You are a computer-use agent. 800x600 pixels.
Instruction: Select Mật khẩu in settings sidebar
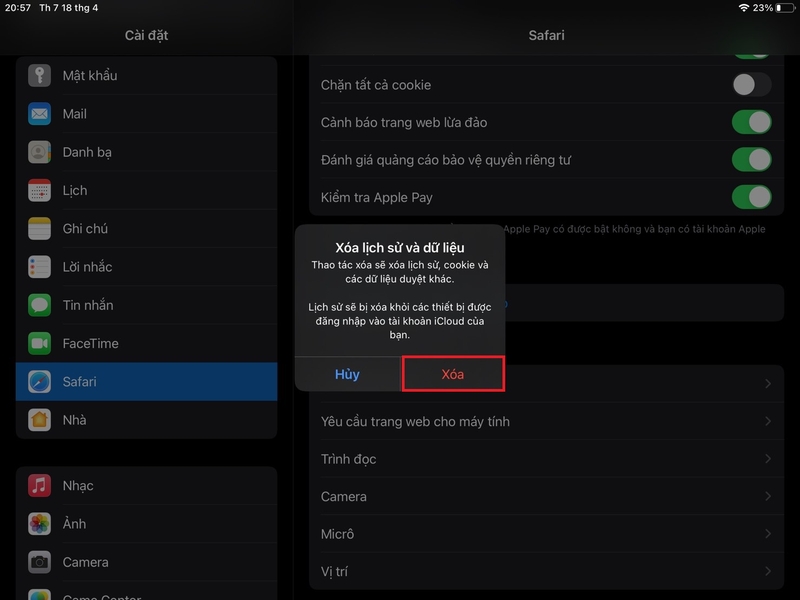[146, 76]
